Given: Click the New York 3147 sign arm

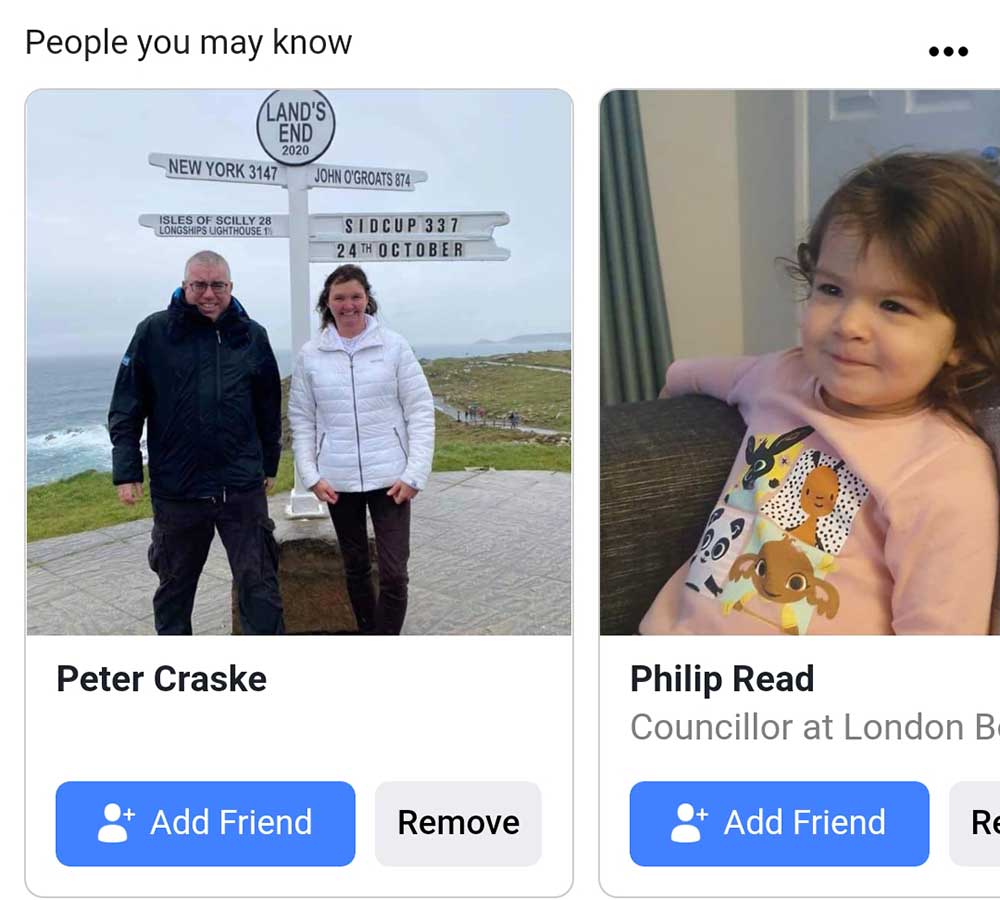Looking at the screenshot, I should point(218,170).
